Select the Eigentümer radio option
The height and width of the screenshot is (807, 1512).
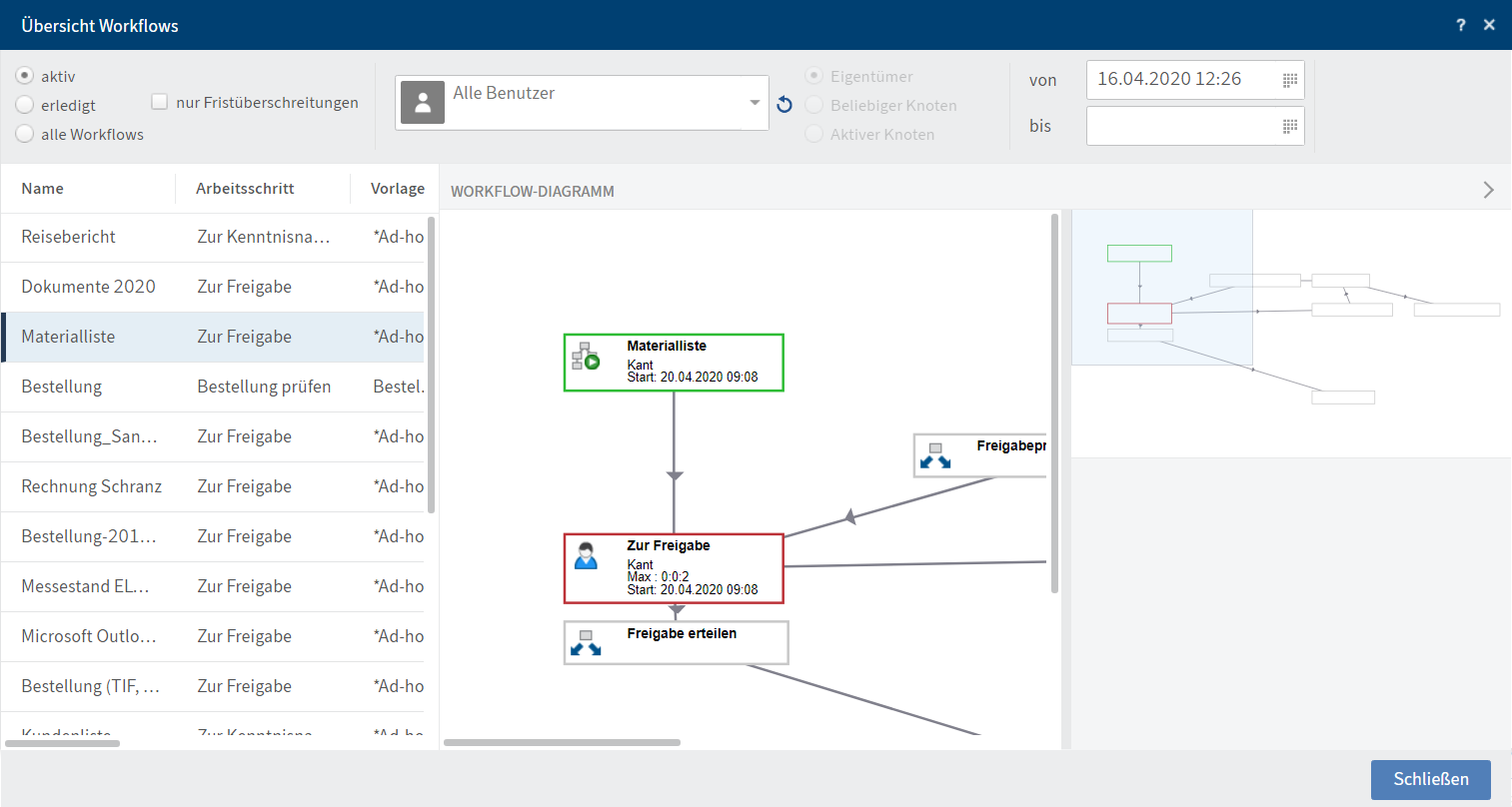pos(813,76)
